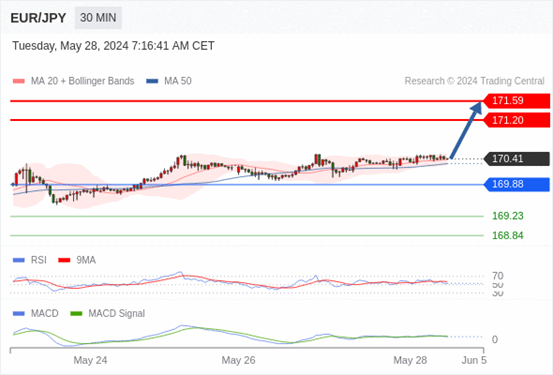The width and height of the screenshot is (553, 375).
Task: Click the Jun 5 date axis label
Action: click(474, 361)
